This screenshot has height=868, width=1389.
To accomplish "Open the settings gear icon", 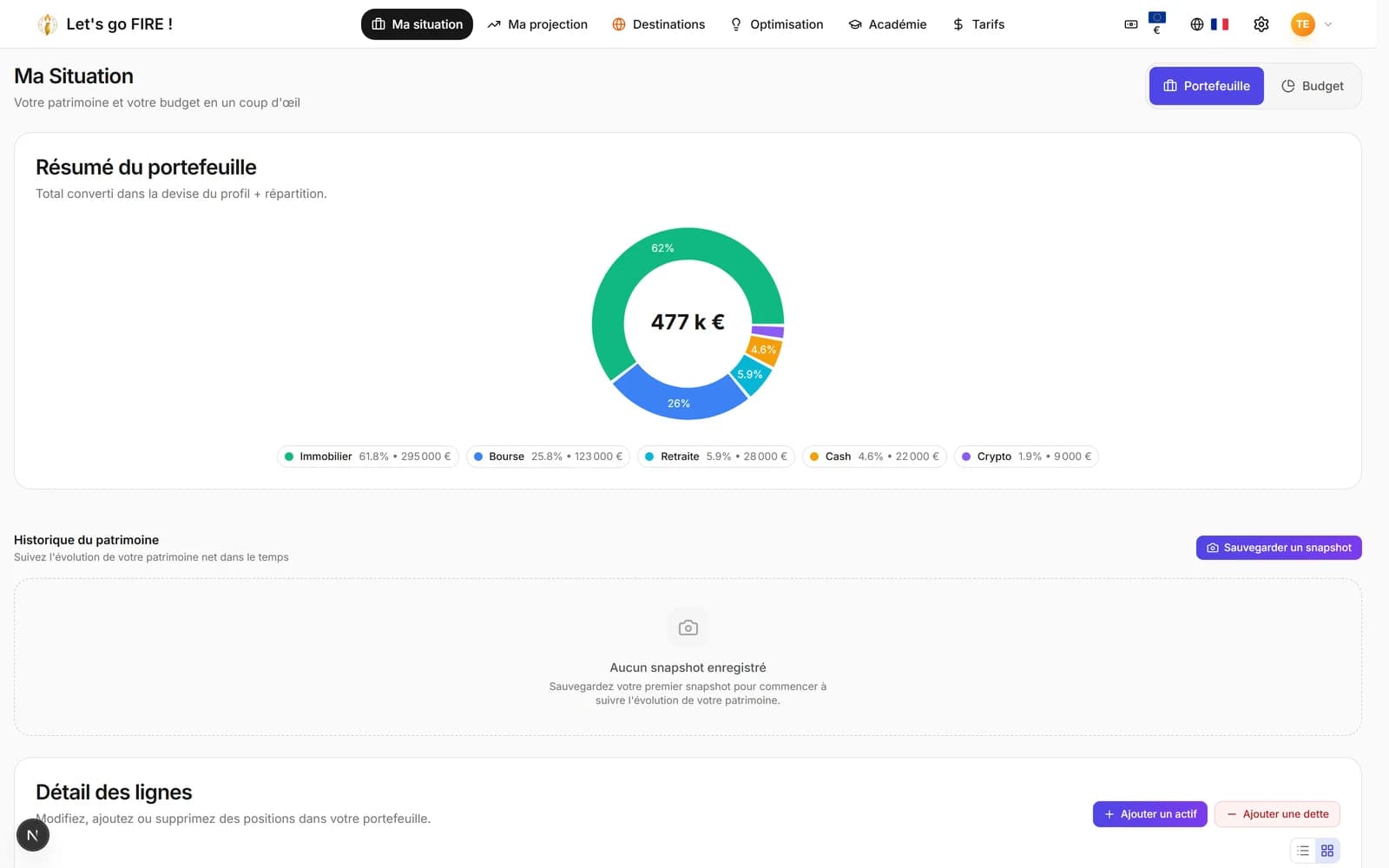I will [x=1261, y=24].
